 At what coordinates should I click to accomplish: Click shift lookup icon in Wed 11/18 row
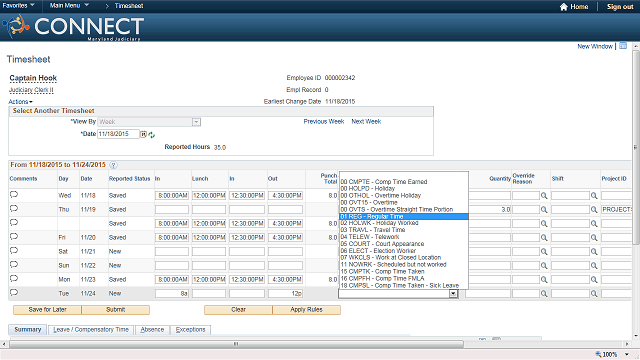click(x=594, y=196)
